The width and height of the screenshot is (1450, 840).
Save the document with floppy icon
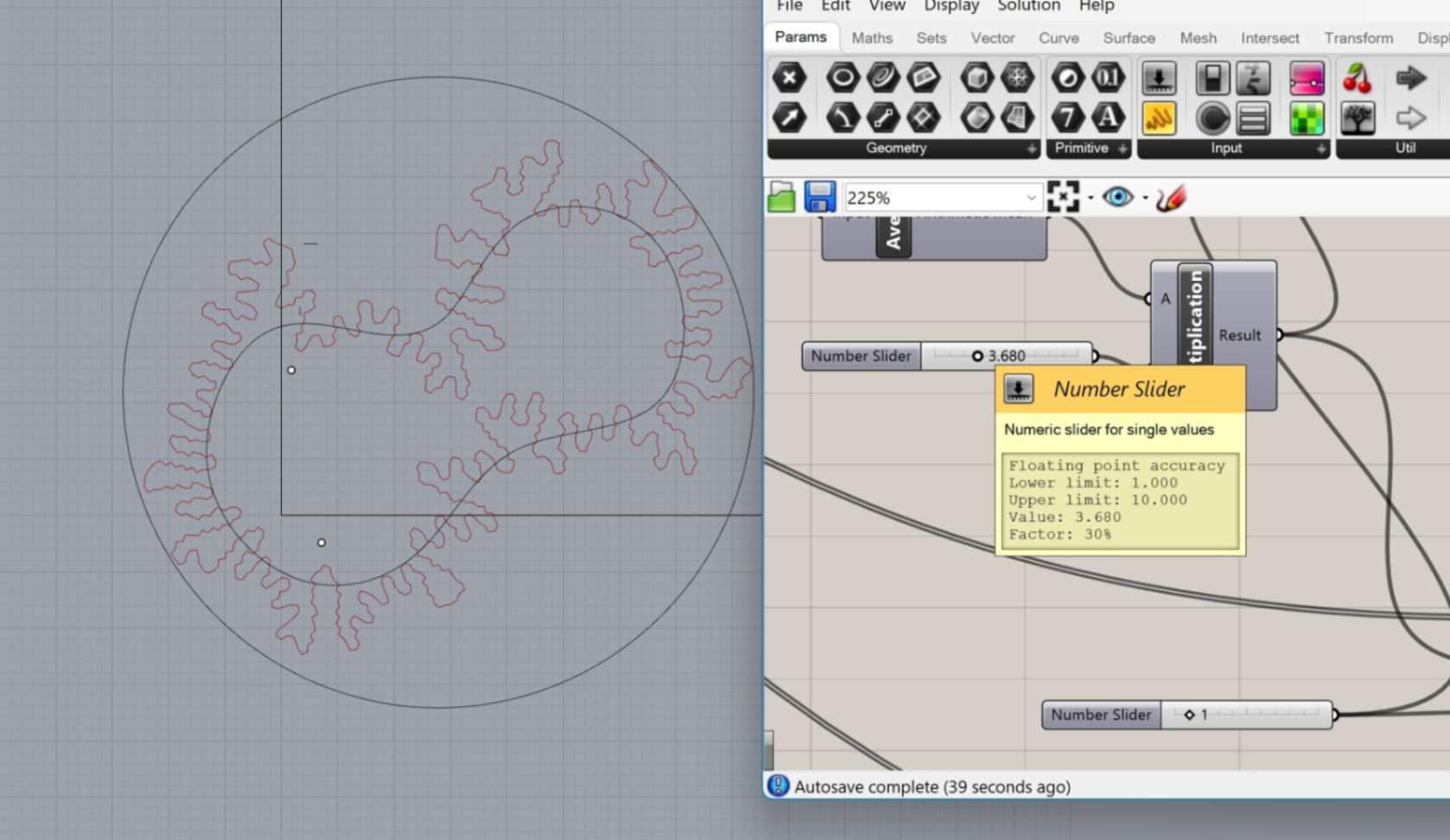point(820,197)
